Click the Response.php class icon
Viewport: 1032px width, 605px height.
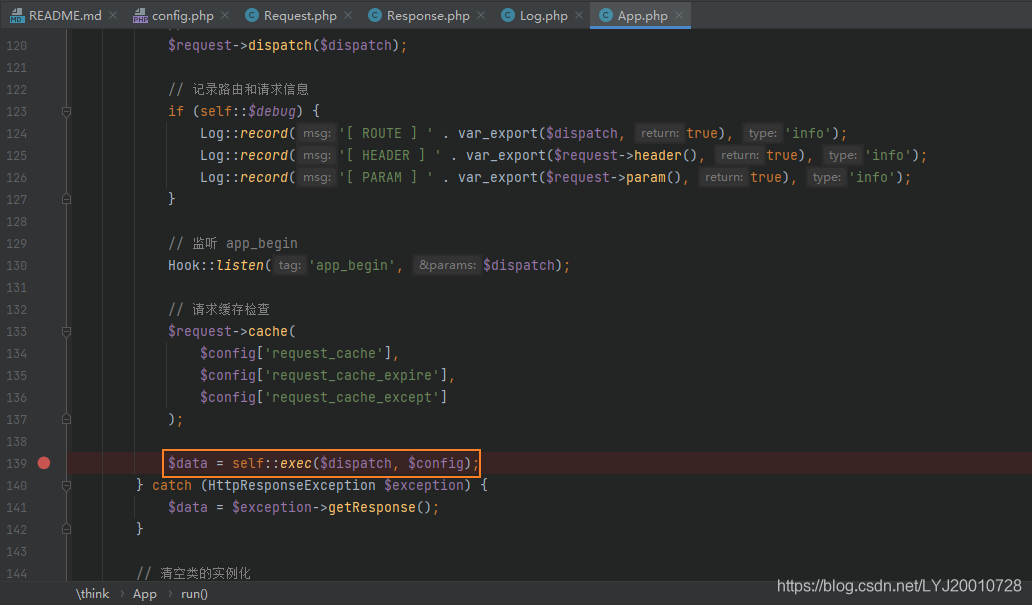point(374,15)
